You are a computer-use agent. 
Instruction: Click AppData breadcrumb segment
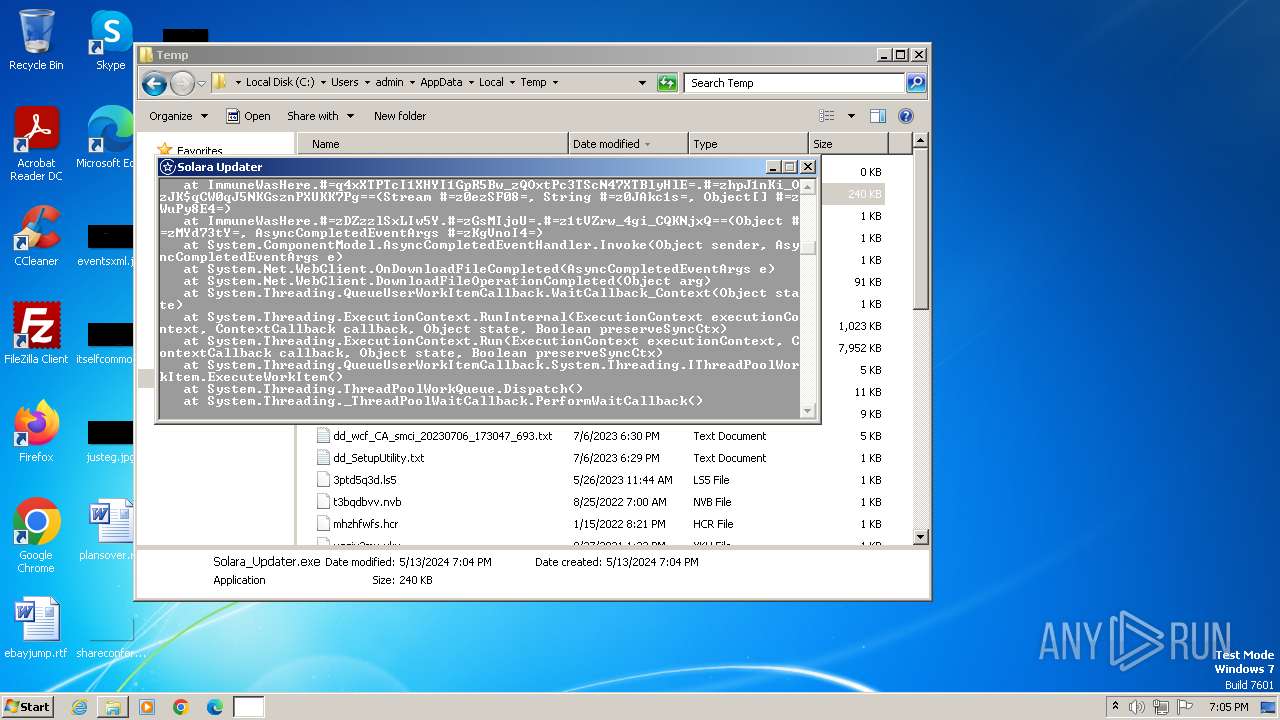[x=441, y=83]
